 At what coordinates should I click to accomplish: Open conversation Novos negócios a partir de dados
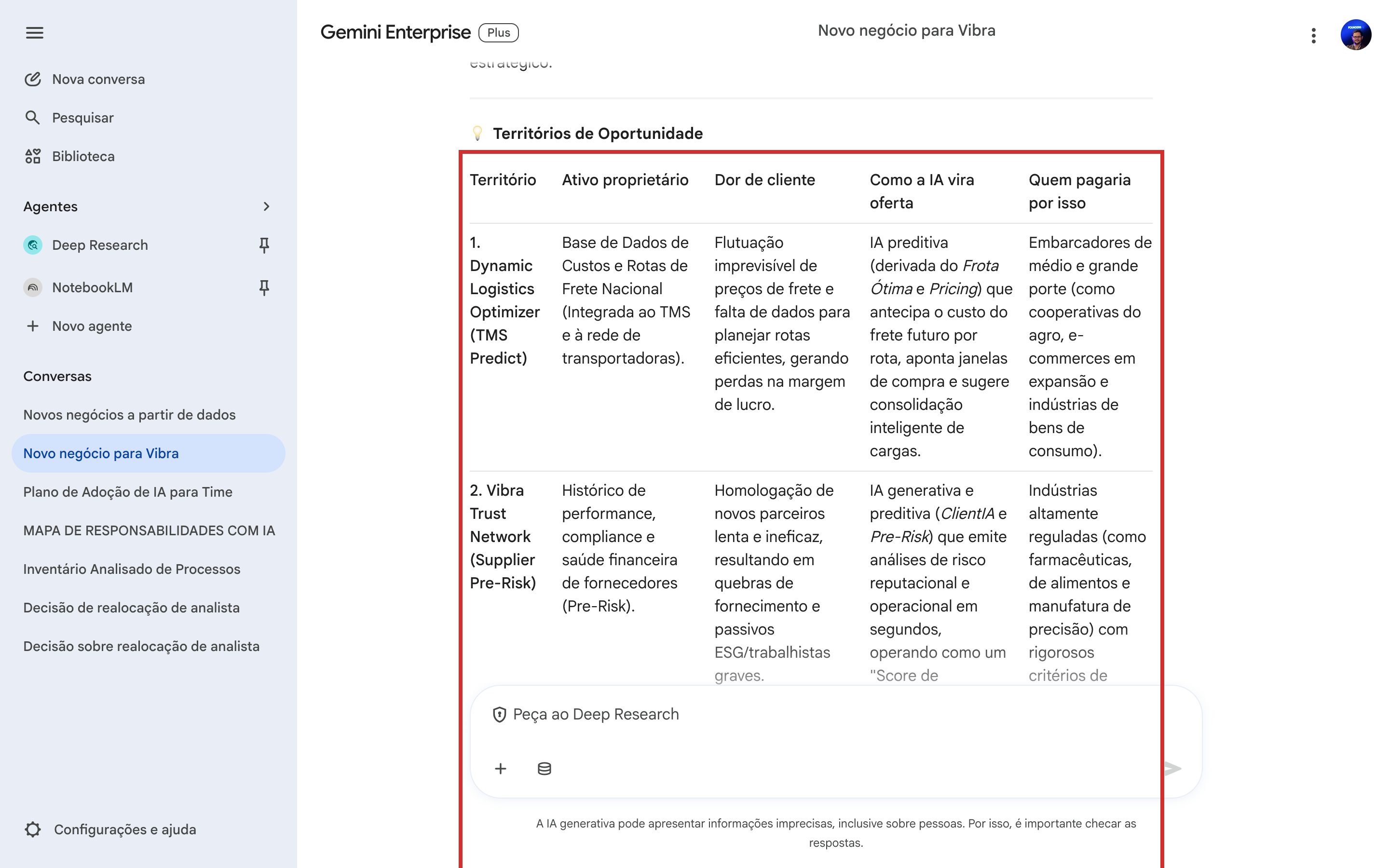[129, 415]
